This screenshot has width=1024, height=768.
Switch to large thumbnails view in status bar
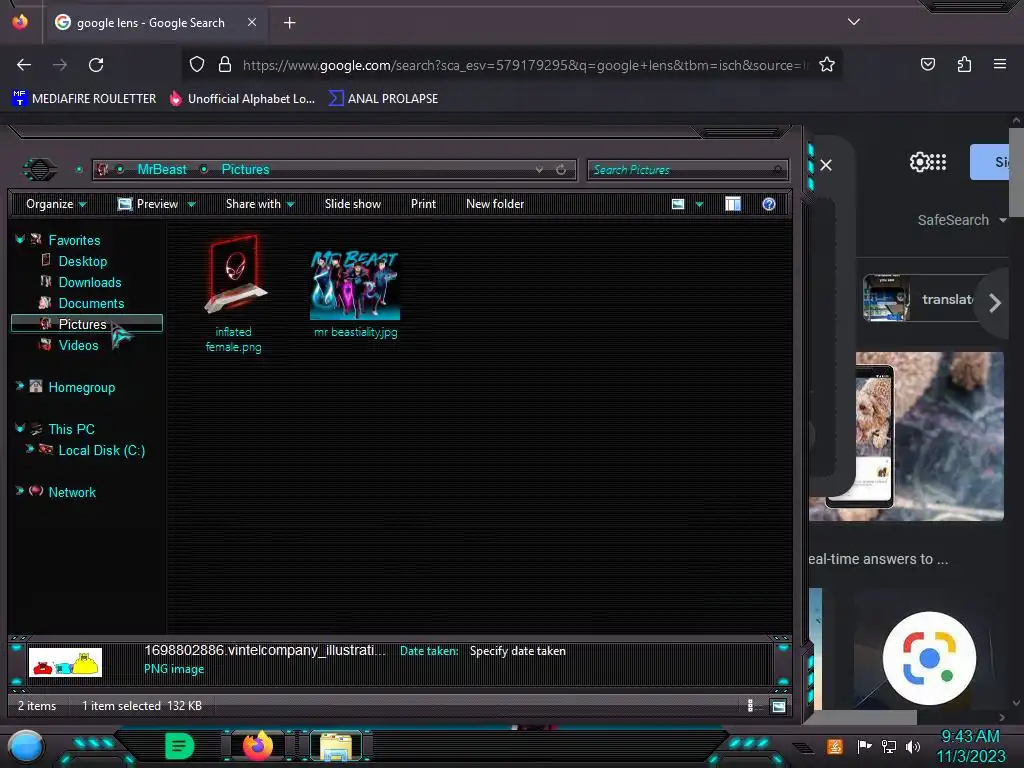tap(778, 706)
